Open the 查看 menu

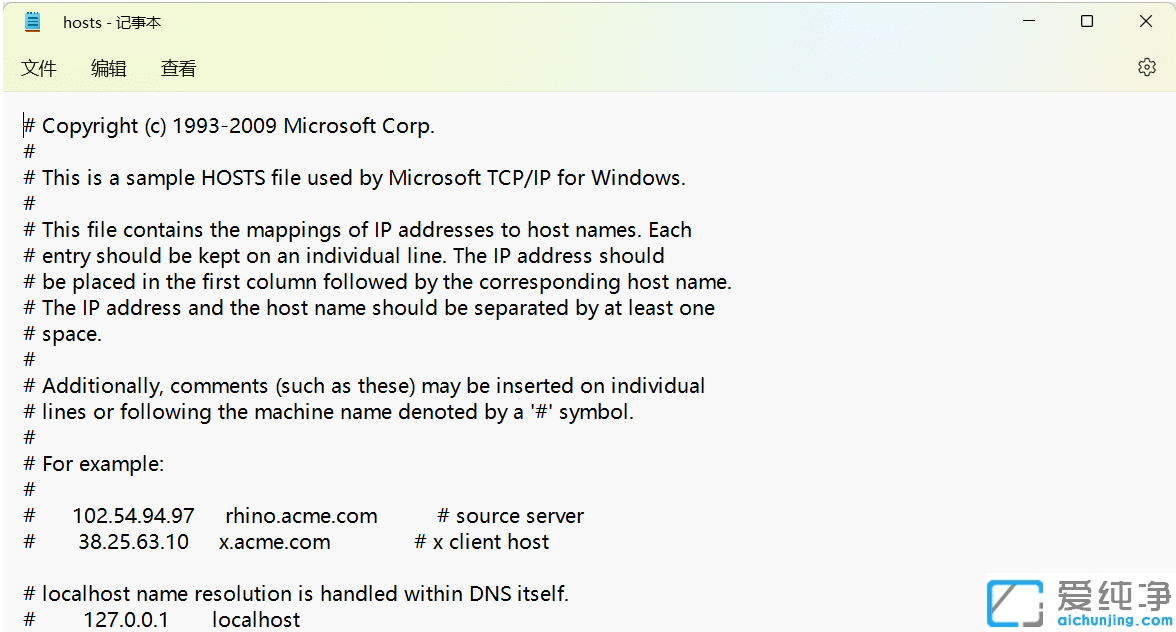[178, 68]
